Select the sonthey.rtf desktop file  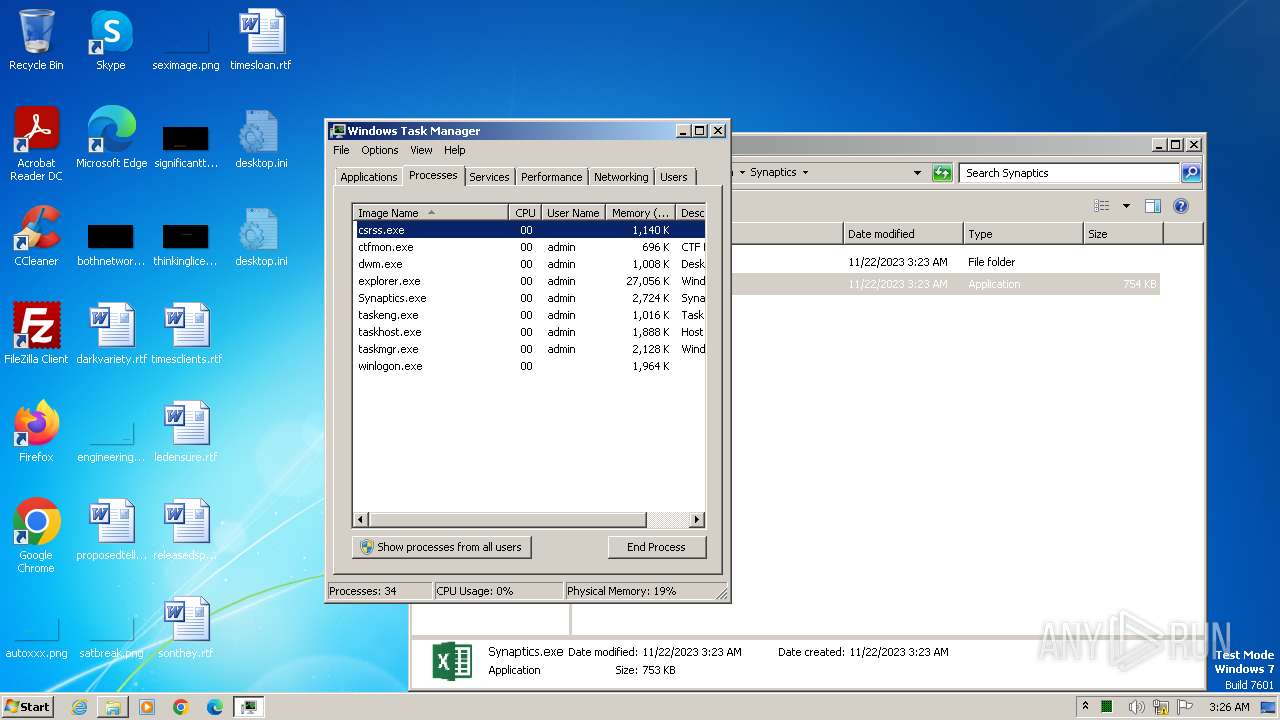[x=186, y=628]
